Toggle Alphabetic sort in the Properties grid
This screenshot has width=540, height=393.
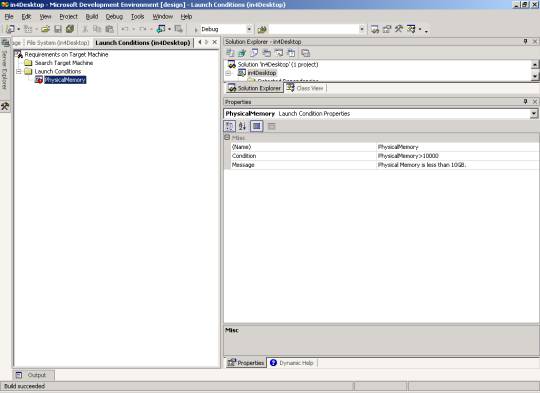coord(242,126)
